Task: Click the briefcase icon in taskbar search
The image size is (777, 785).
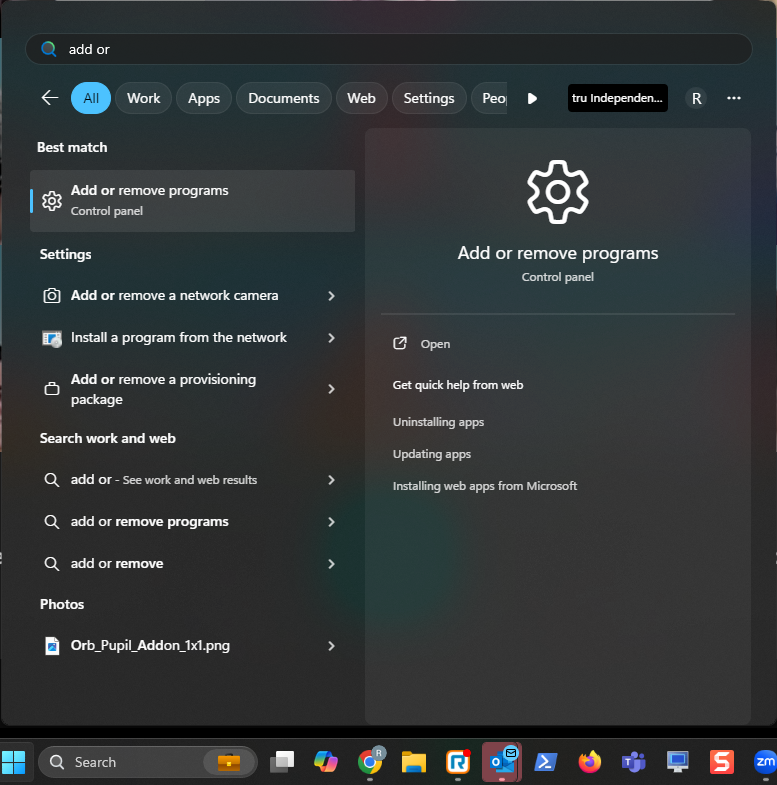Action: click(x=229, y=762)
